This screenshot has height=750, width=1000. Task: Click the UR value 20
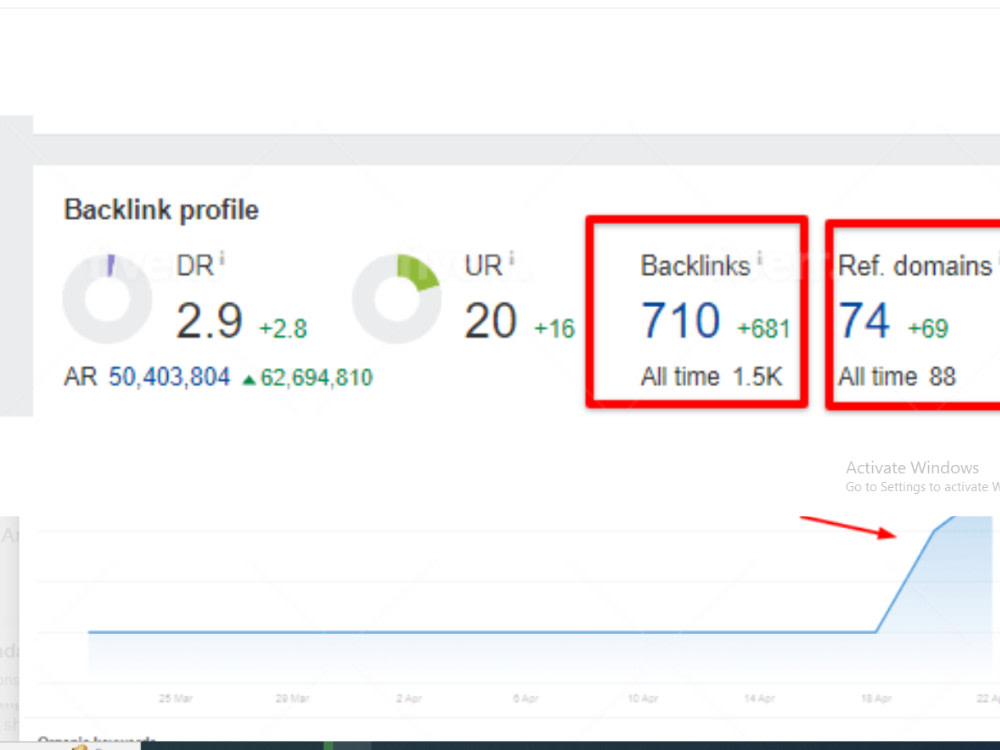click(490, 321)
